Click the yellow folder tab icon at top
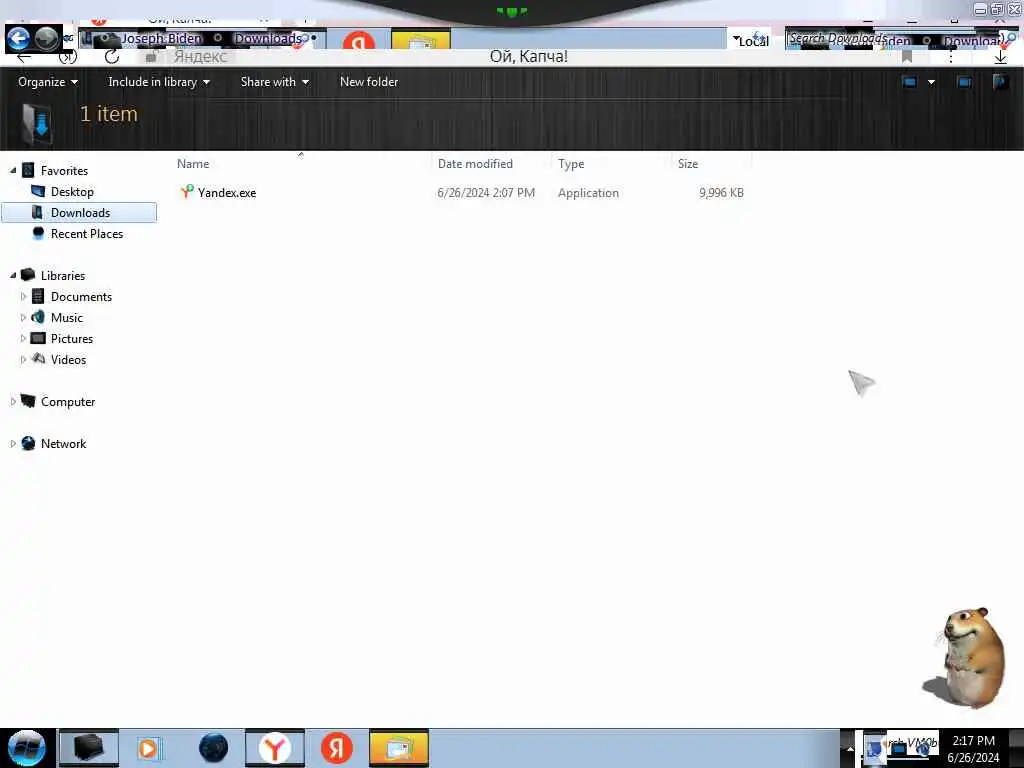This screenshot has height=768, width=1024. click(x=421, y=40)
